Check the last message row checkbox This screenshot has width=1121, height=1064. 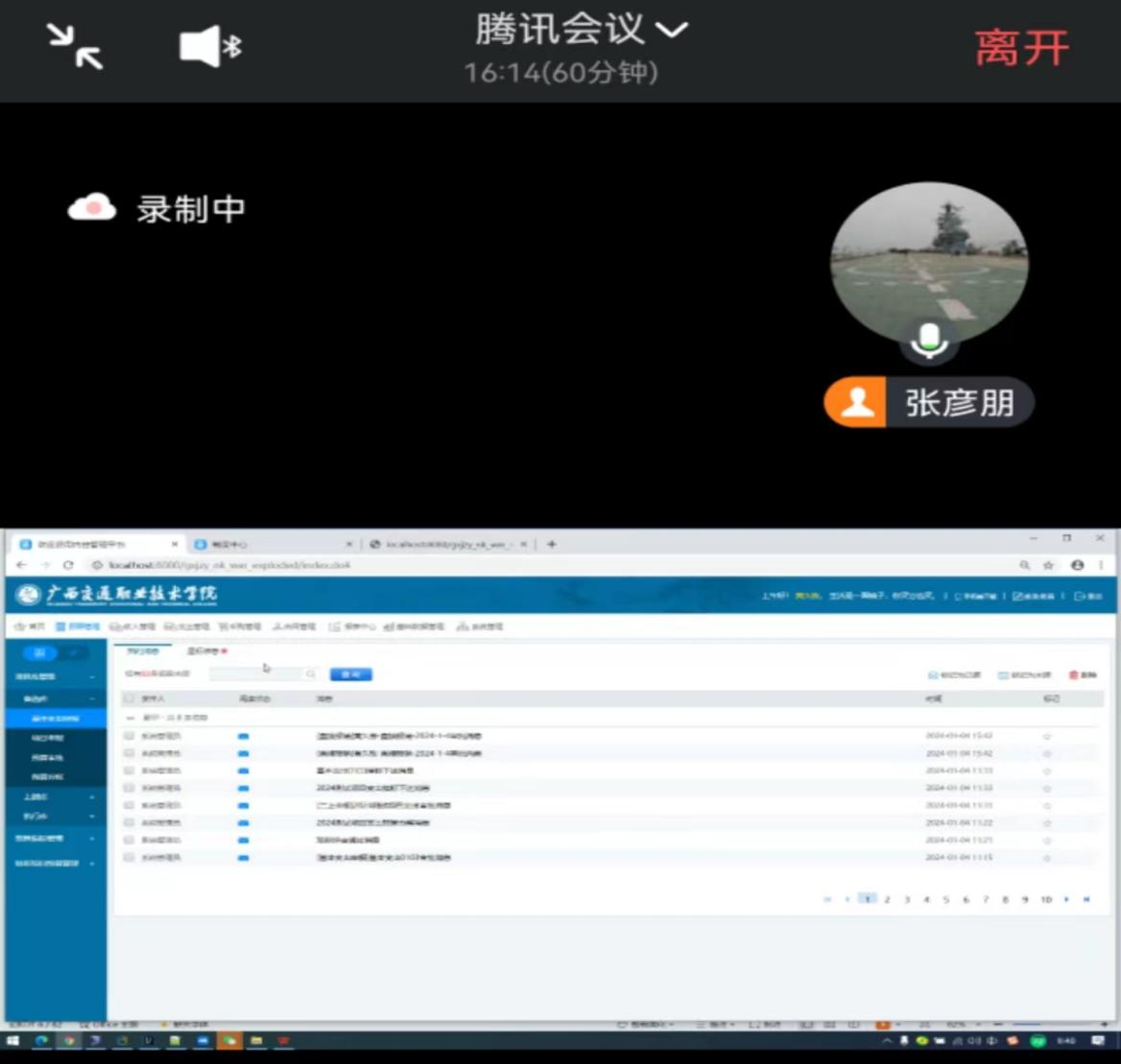point(130,858)
